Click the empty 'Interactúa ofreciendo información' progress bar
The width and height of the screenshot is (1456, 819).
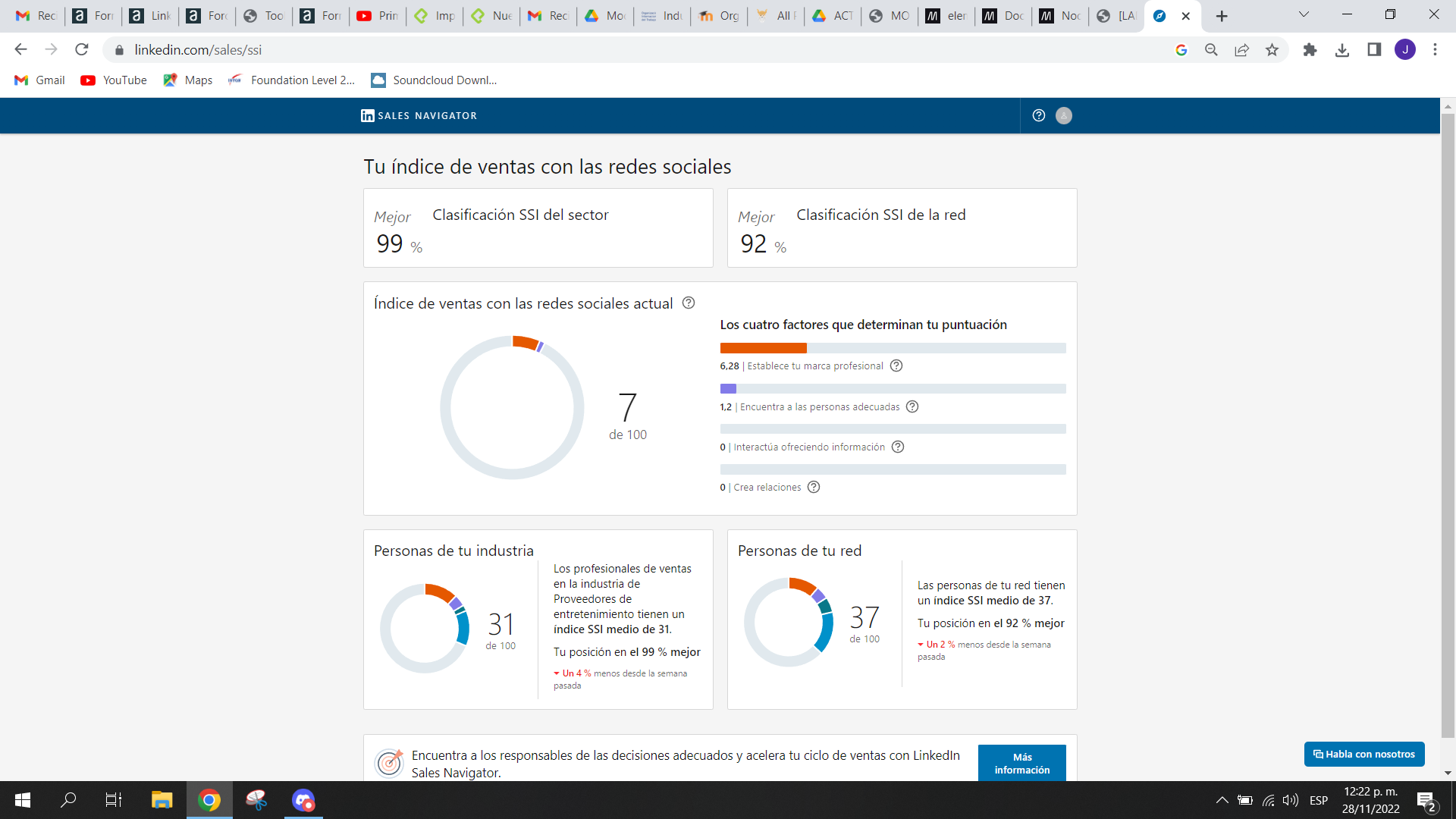(893, 428)
